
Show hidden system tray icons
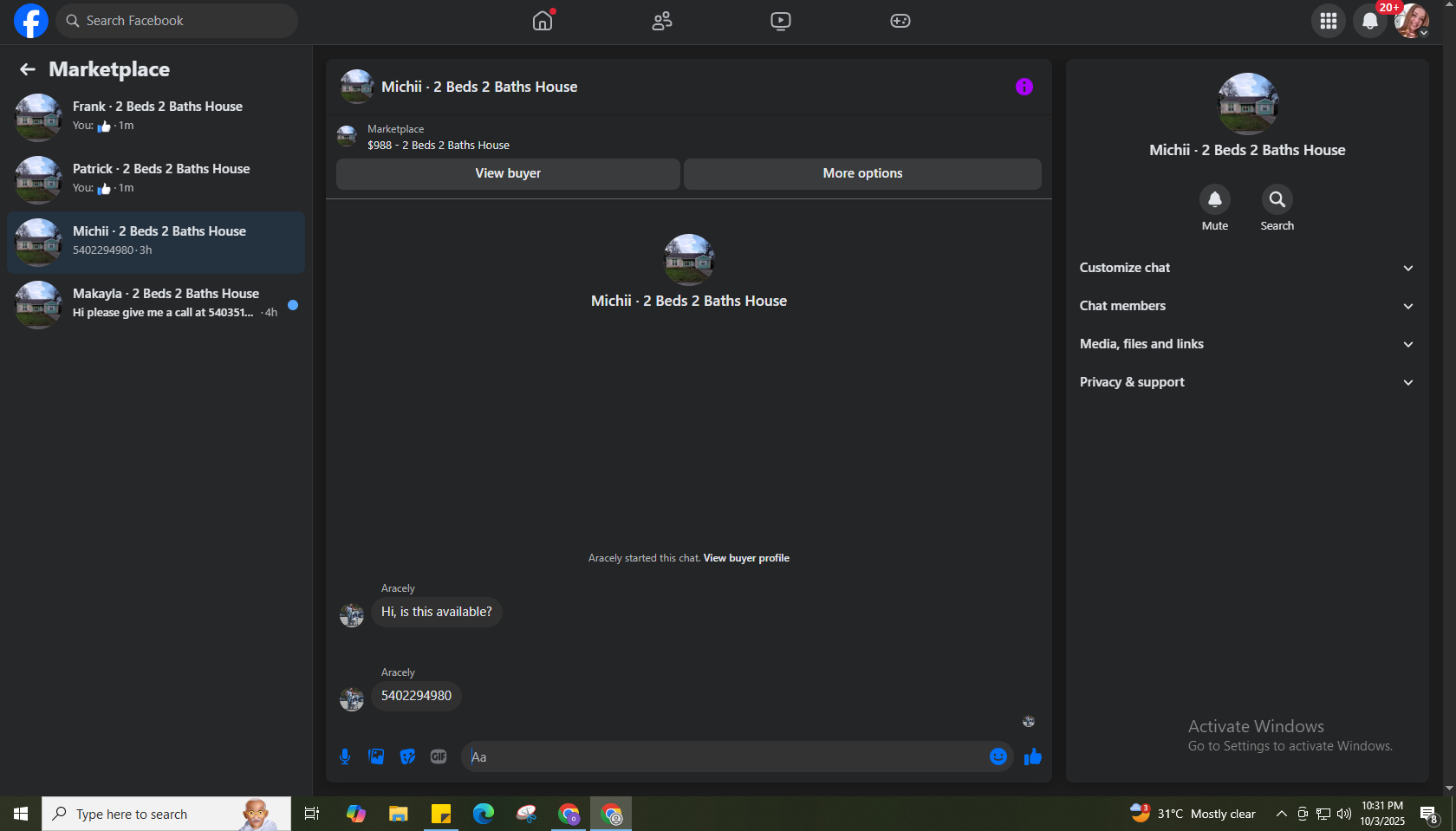tap(1281, 814)
